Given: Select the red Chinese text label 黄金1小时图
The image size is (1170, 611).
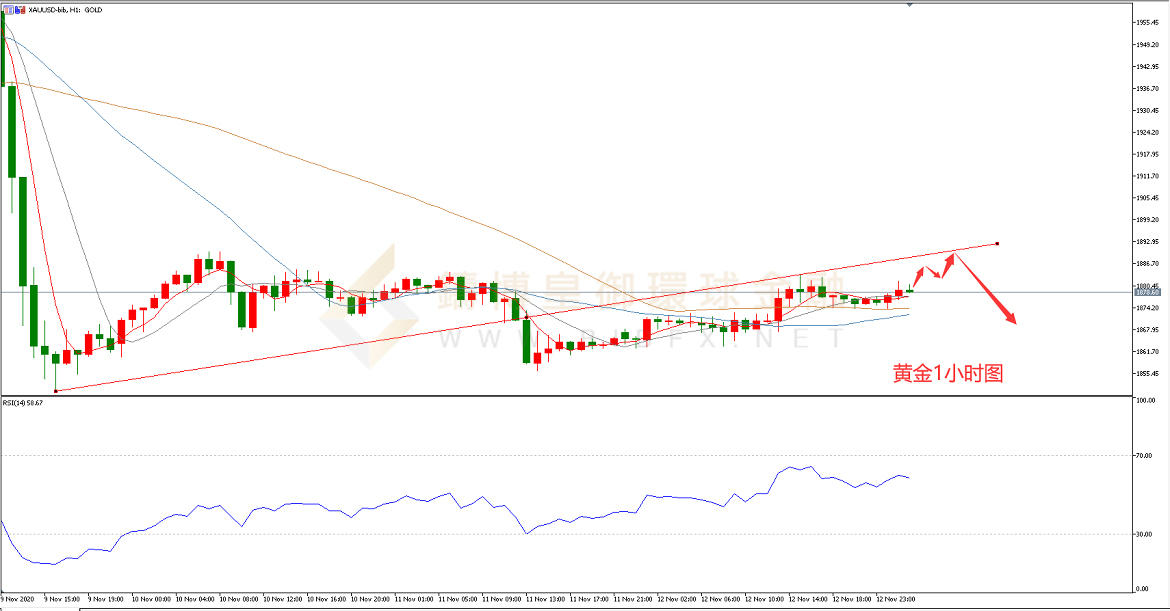Looking at the screenshot, I should [x=947, y=374].
